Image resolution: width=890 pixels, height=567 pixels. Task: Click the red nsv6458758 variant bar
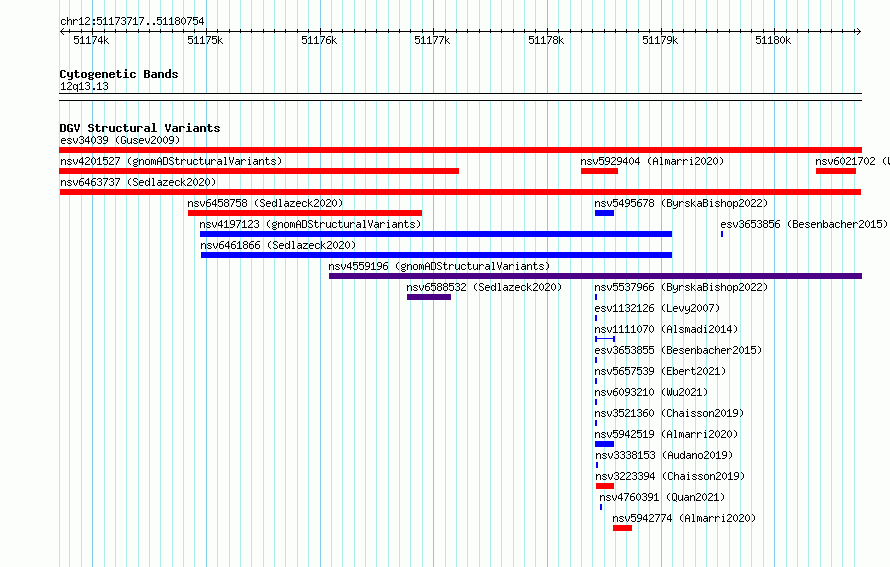pos(305,213)
